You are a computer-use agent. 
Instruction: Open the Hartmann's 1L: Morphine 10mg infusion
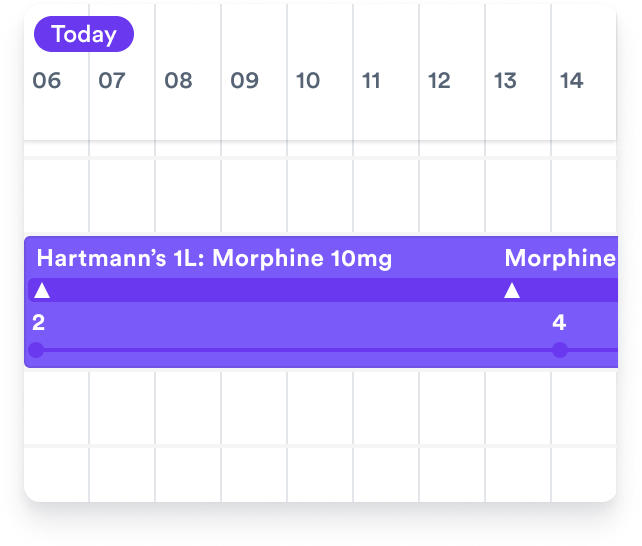click(214, 259)
